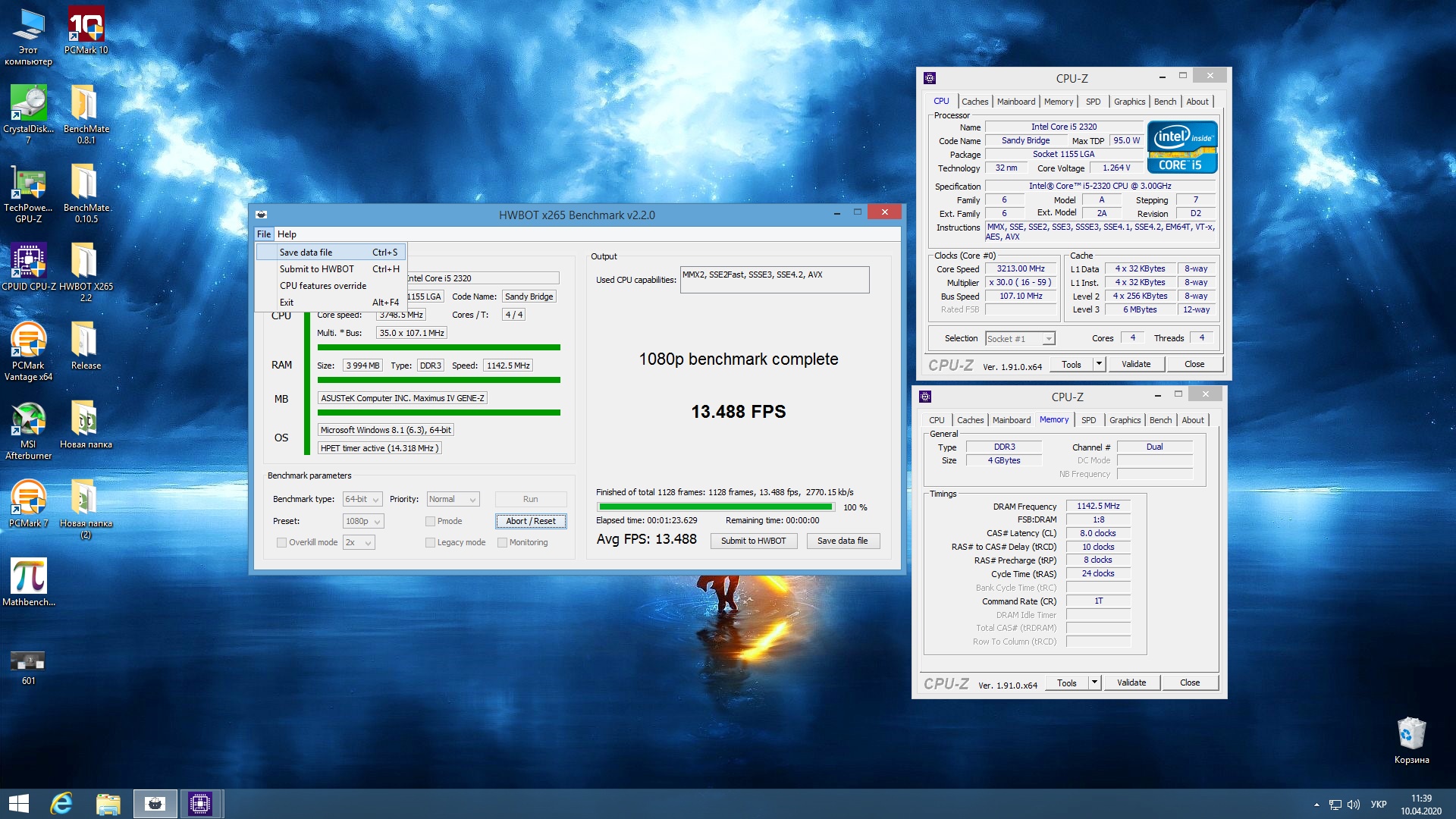This screenshot has width=1456, height=819.
Task: Click the volume icon in system tray
Action: coord(1354,805)
